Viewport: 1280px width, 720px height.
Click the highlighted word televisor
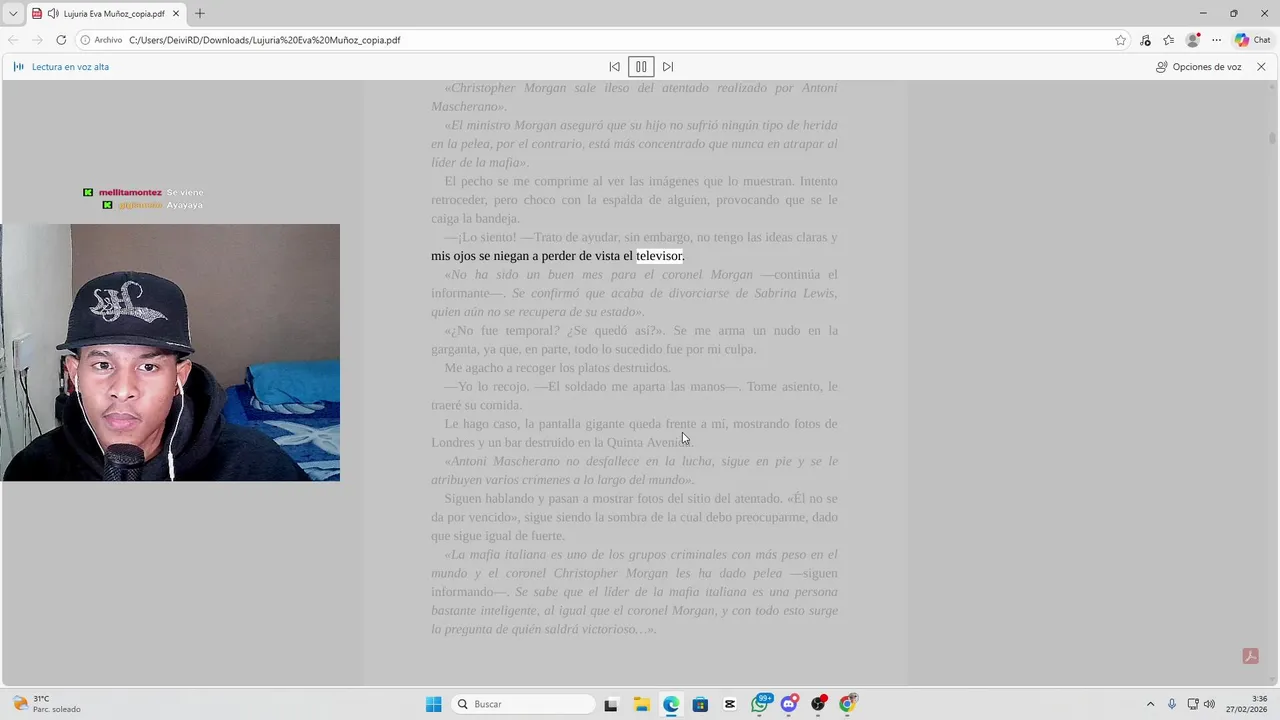(x=660, y=256)
